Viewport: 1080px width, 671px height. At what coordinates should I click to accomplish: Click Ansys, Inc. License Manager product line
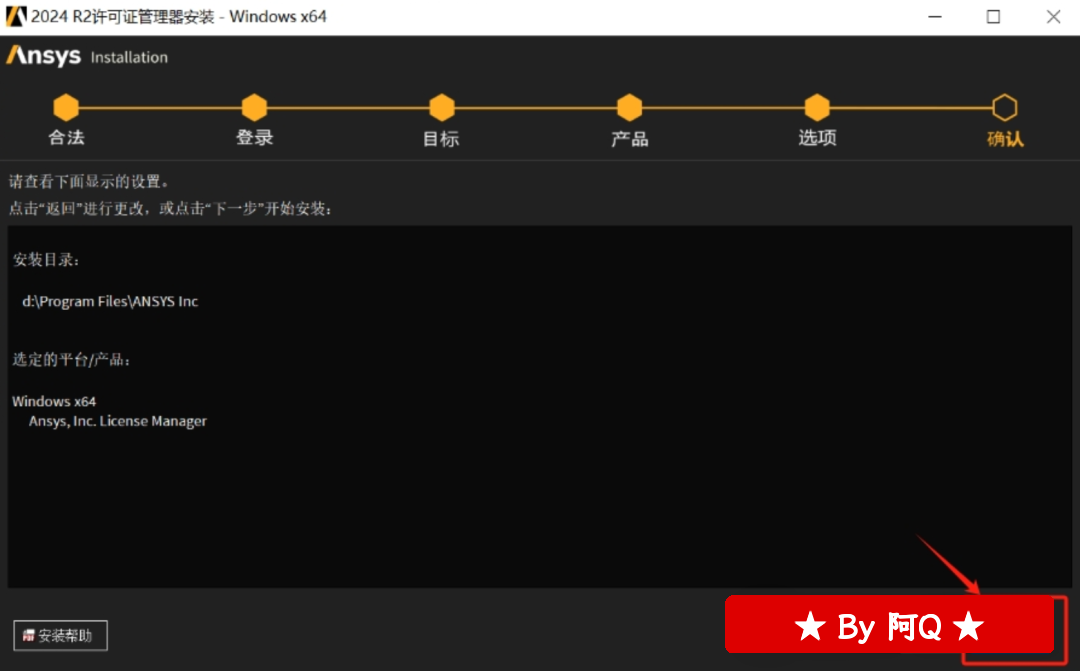[x=117, y=421]
